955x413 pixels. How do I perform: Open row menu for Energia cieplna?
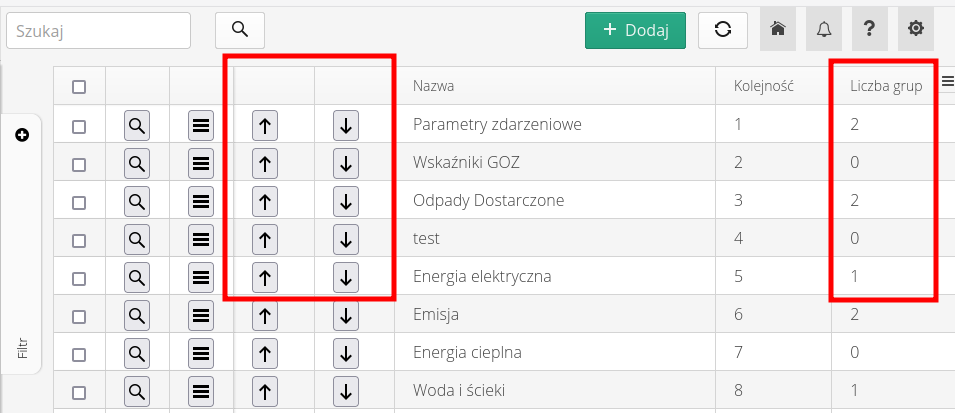coord(201,354)
